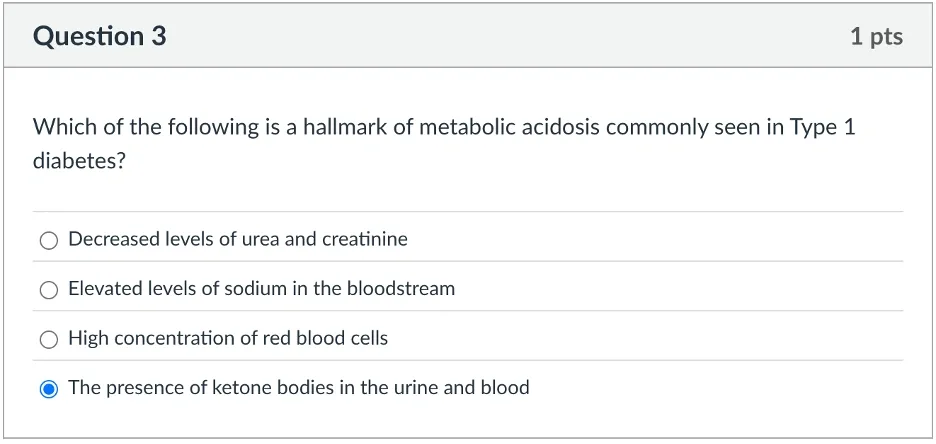Select the high red blood cells radio button
The height and width of the screenshot is (444, 936).
coord(49,340)
